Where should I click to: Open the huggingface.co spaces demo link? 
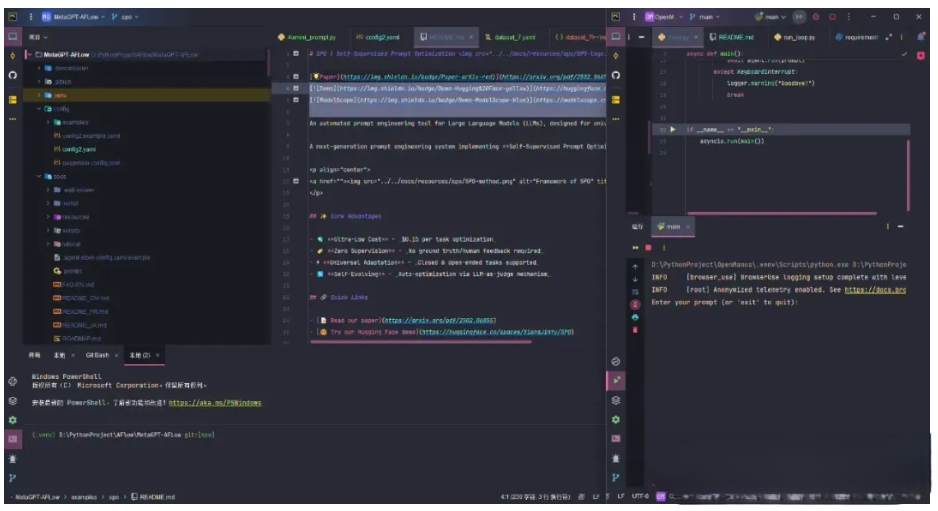click(x=497, y=332)
